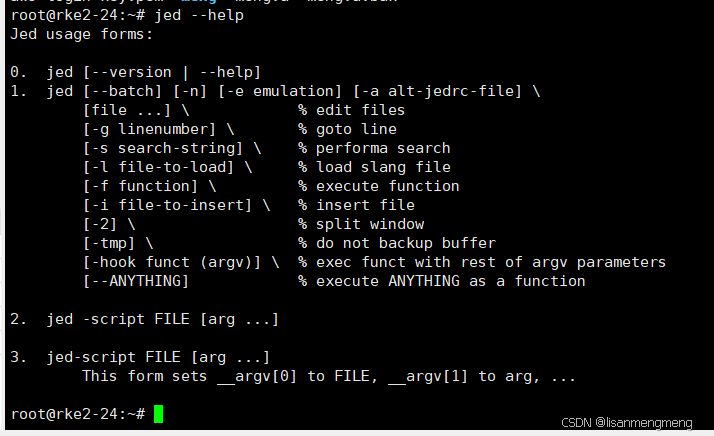Click the '[-f function]' option
The width and height of the screenshot is (714, 436).
[x=140, y=186]
